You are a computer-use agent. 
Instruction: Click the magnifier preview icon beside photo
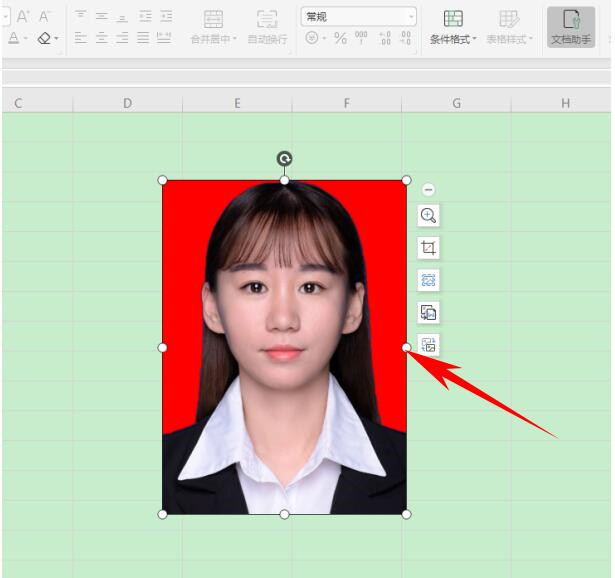coord(428,216)
